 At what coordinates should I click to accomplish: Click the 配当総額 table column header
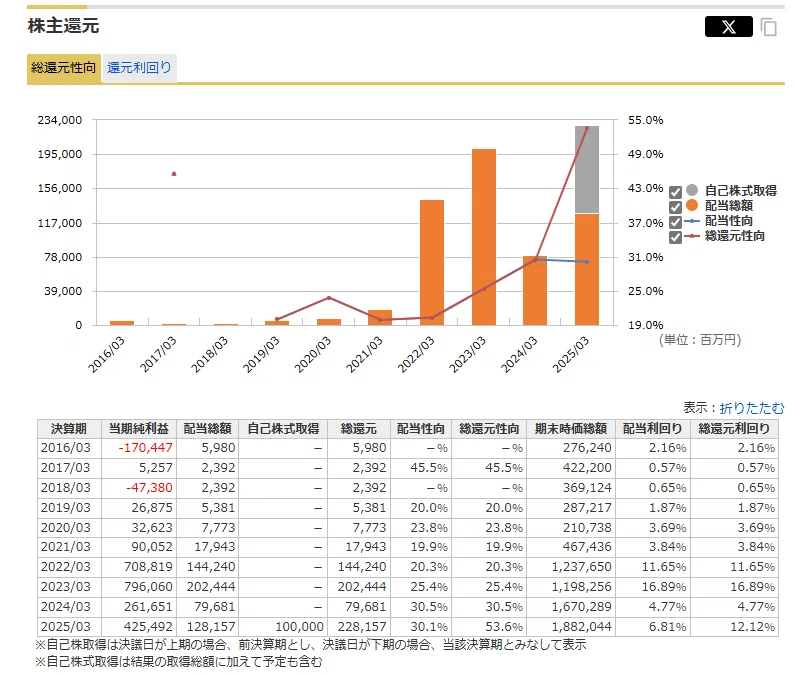point(208,429)
